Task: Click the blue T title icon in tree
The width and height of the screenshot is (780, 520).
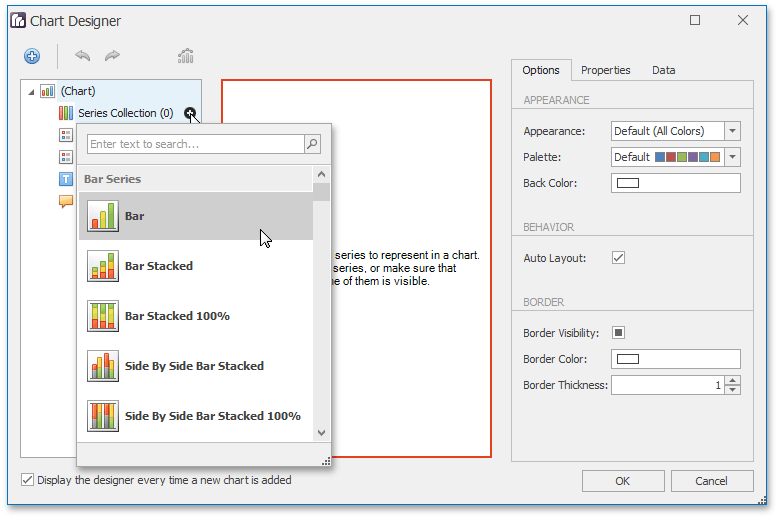Action: coord(66,179)
